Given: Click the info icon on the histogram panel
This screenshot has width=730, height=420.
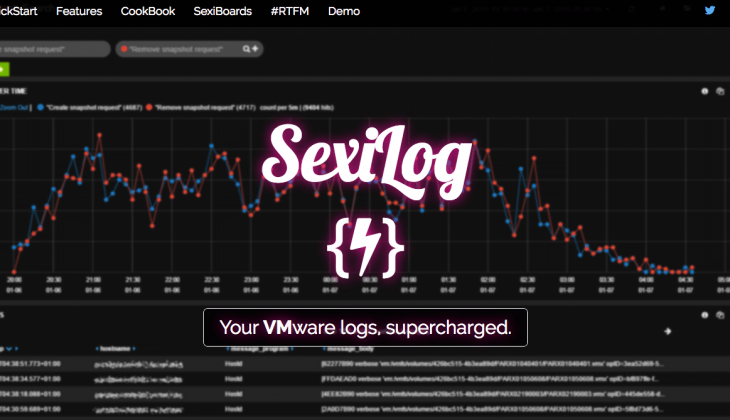Looking at the screenshot, I should pos(705,91).
